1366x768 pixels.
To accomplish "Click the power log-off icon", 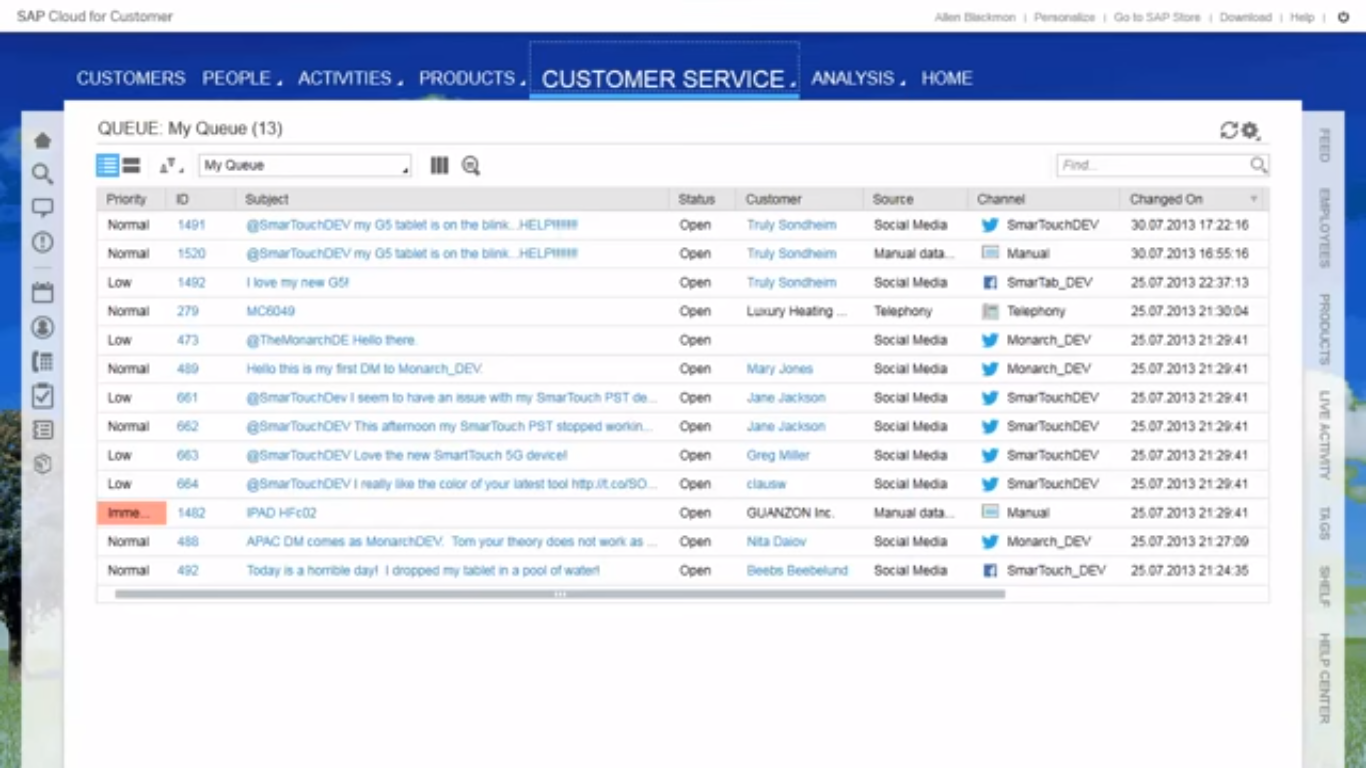I will point(1343,17).
